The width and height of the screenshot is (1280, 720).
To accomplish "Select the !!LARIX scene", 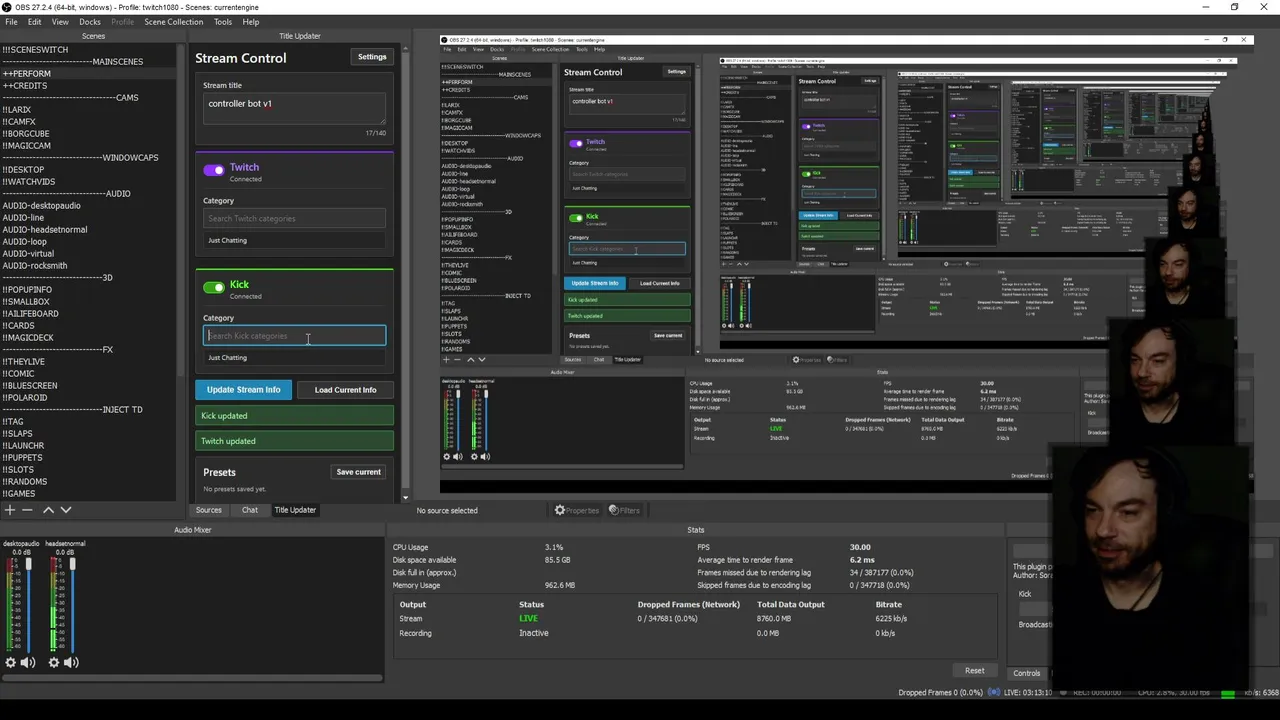I will coord(90,110).
